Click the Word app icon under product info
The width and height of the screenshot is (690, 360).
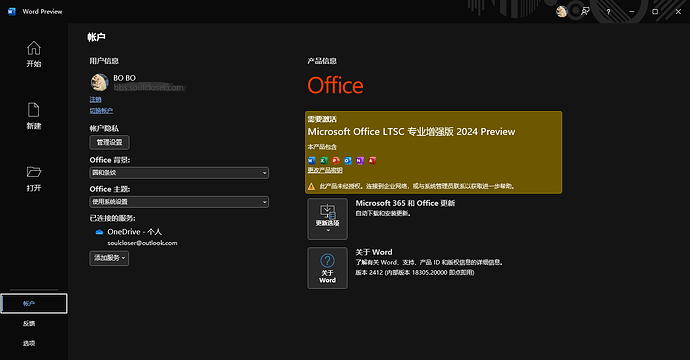[x=312, y=161]
